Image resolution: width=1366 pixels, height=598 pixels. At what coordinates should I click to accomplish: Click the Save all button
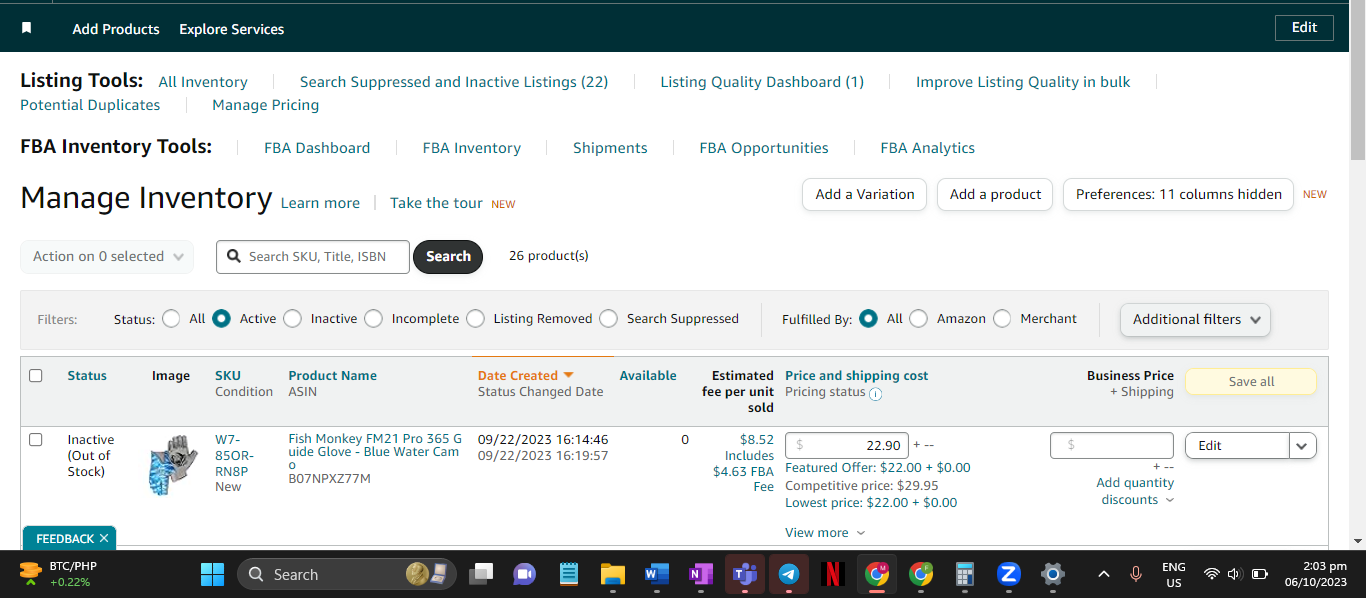pos(1251,382)
